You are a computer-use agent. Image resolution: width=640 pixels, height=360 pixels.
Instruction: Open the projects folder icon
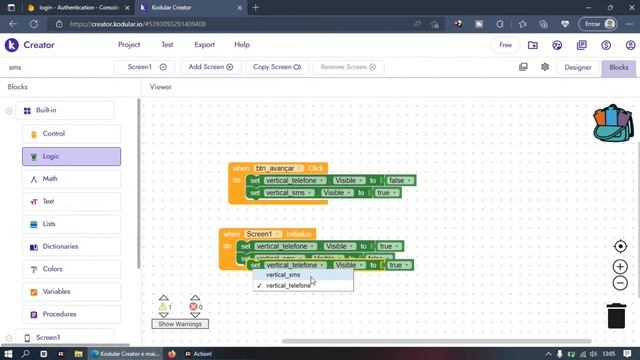[x=533, y=45]
